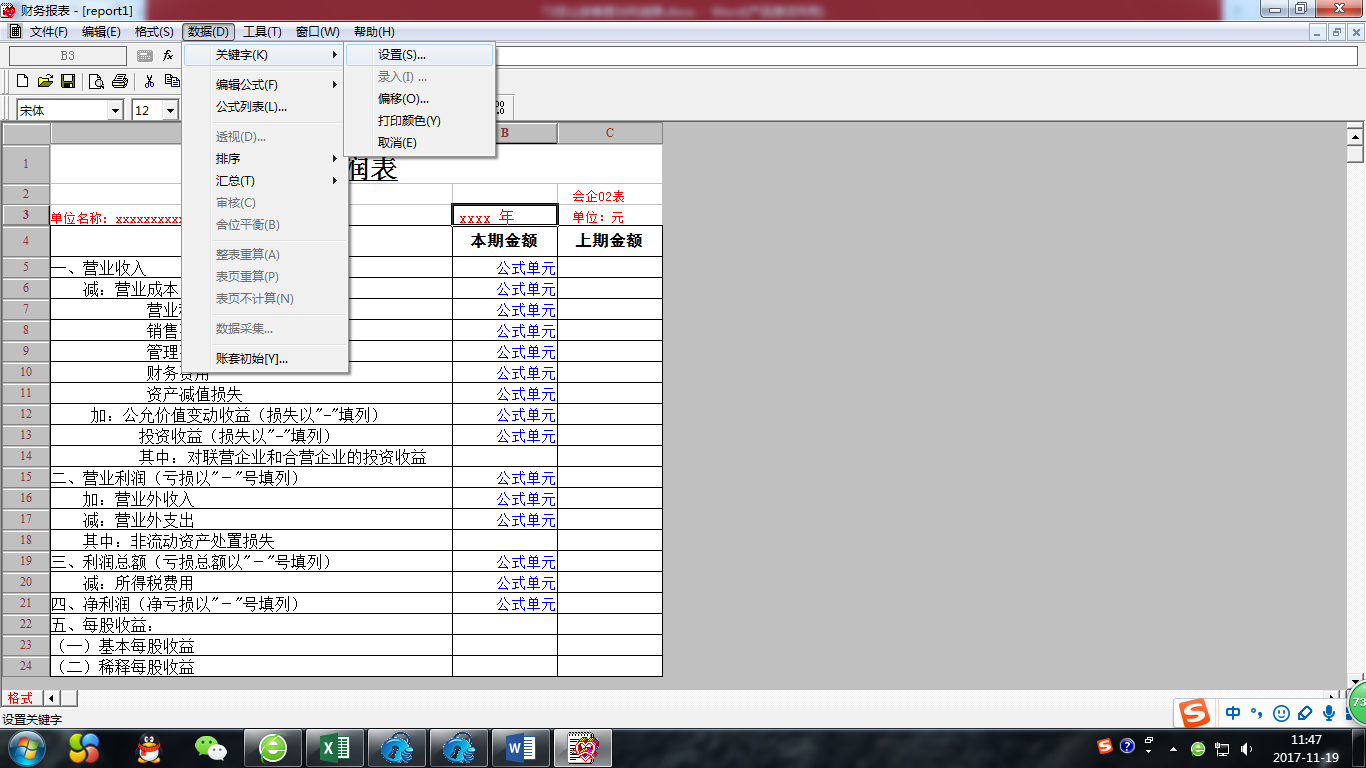The width and height of the screenshot is (1366, 768).
Task: Open Print Preview from the toolbar
Action: [97, 81]
